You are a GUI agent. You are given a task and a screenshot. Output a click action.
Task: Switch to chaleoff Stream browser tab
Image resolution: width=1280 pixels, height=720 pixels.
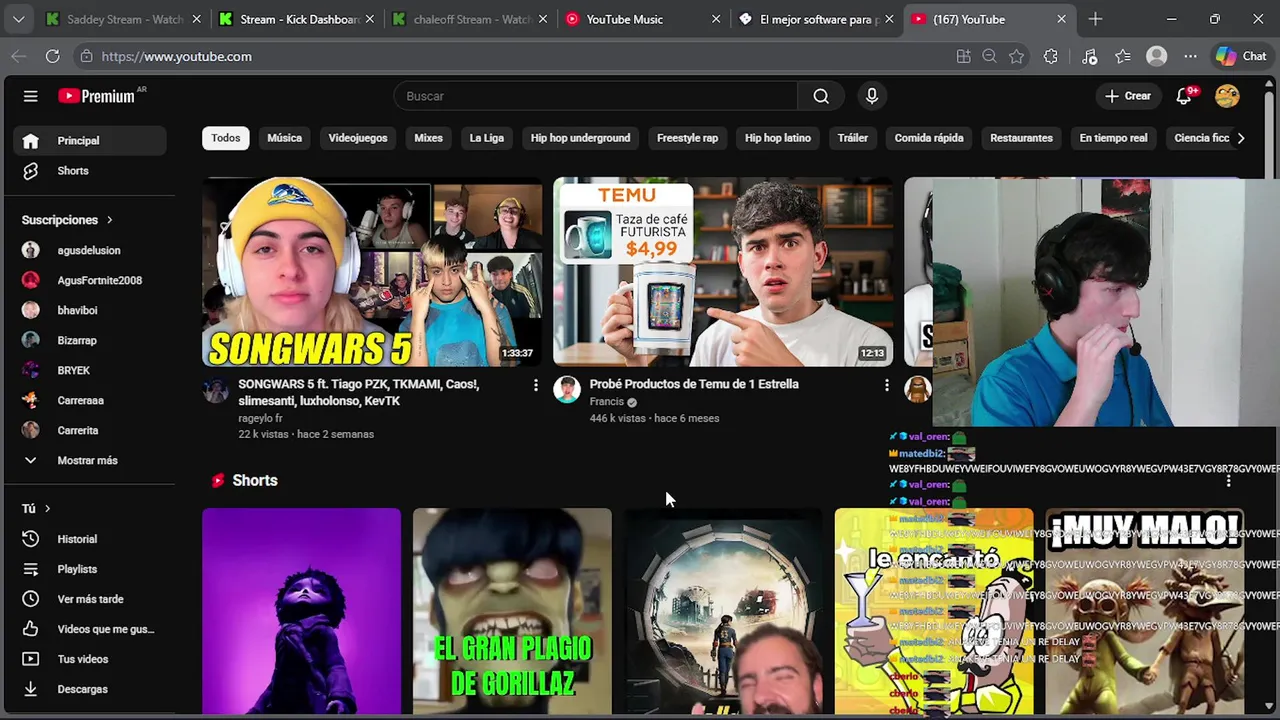[468, 19]
